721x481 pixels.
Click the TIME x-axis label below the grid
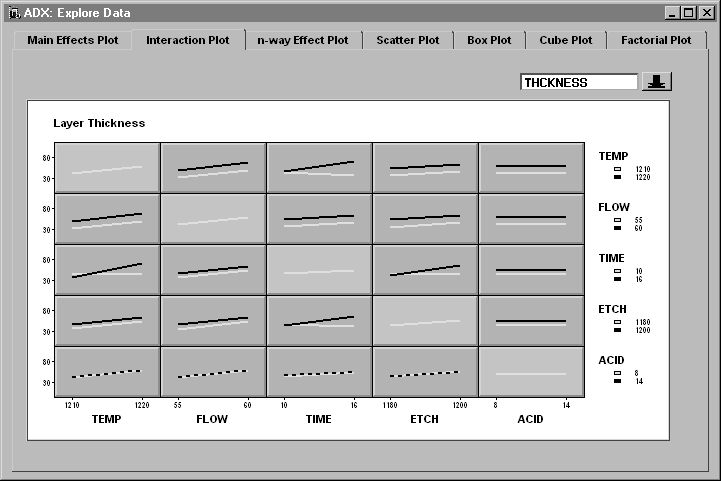click(318, 419)
